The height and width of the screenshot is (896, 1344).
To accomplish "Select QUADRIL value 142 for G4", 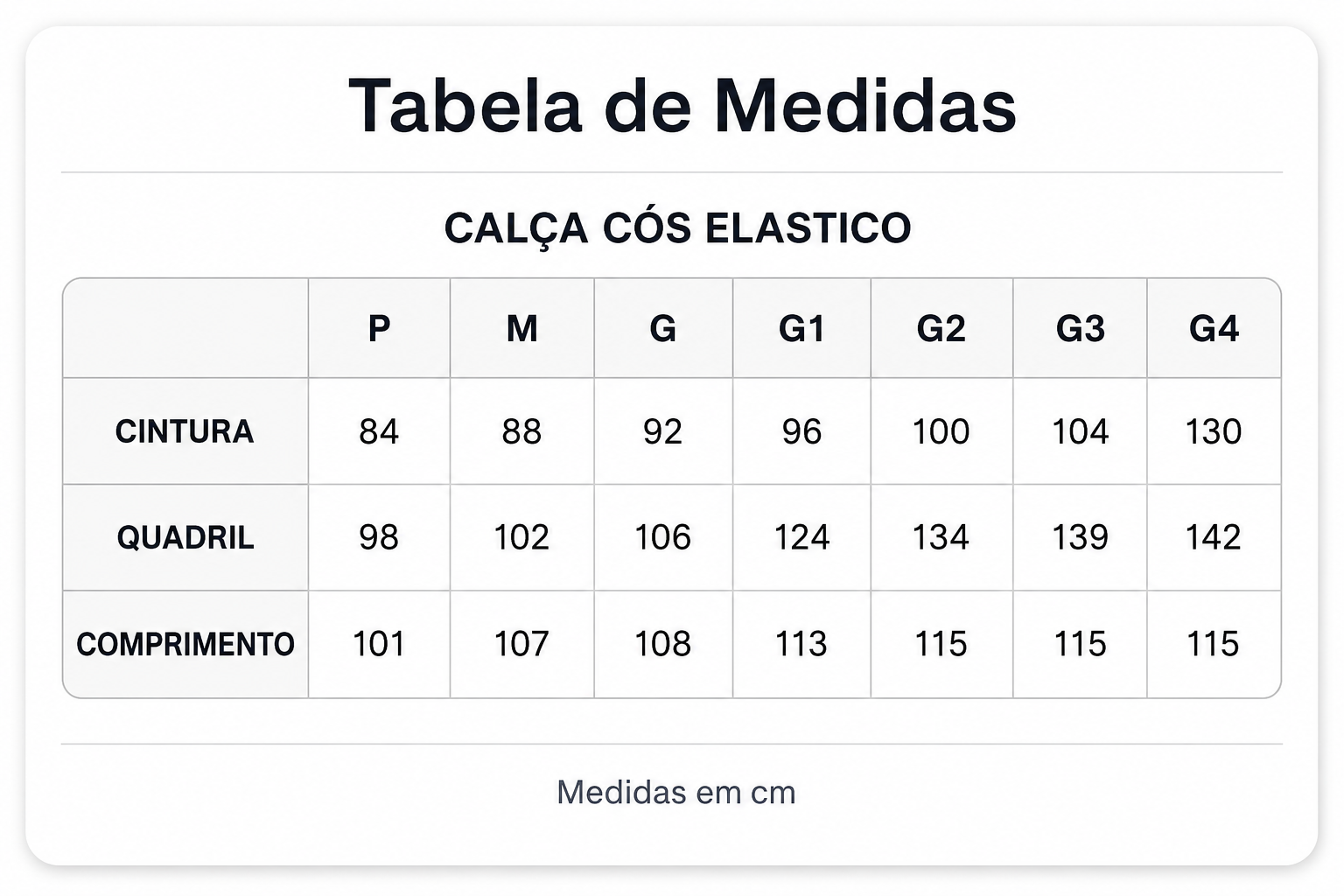I will (x=1214, y=537).
